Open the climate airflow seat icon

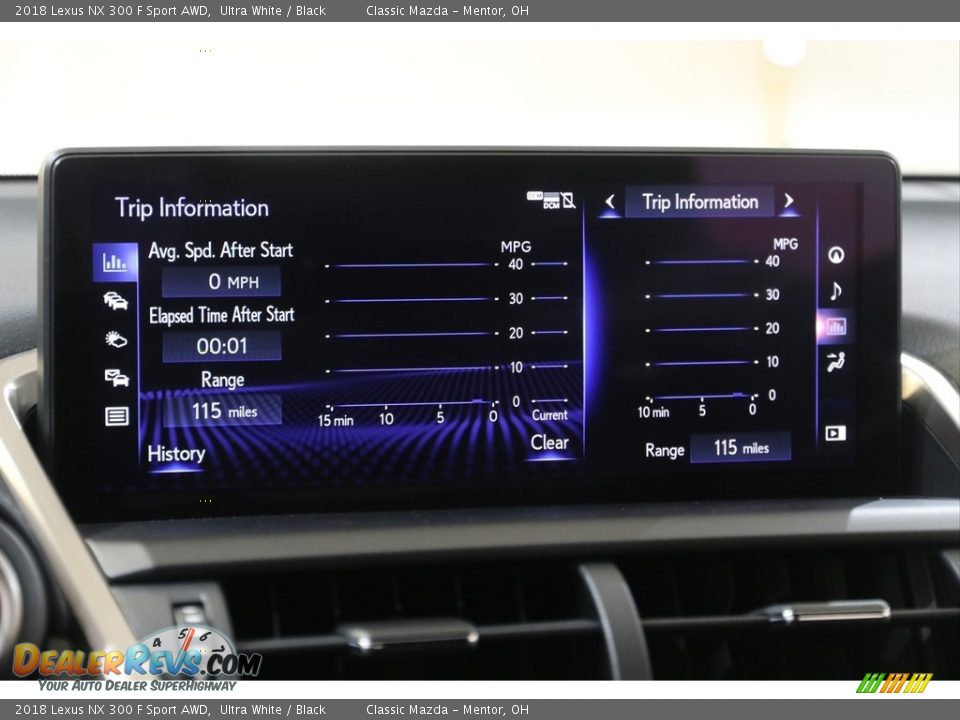tap(836, 362)
